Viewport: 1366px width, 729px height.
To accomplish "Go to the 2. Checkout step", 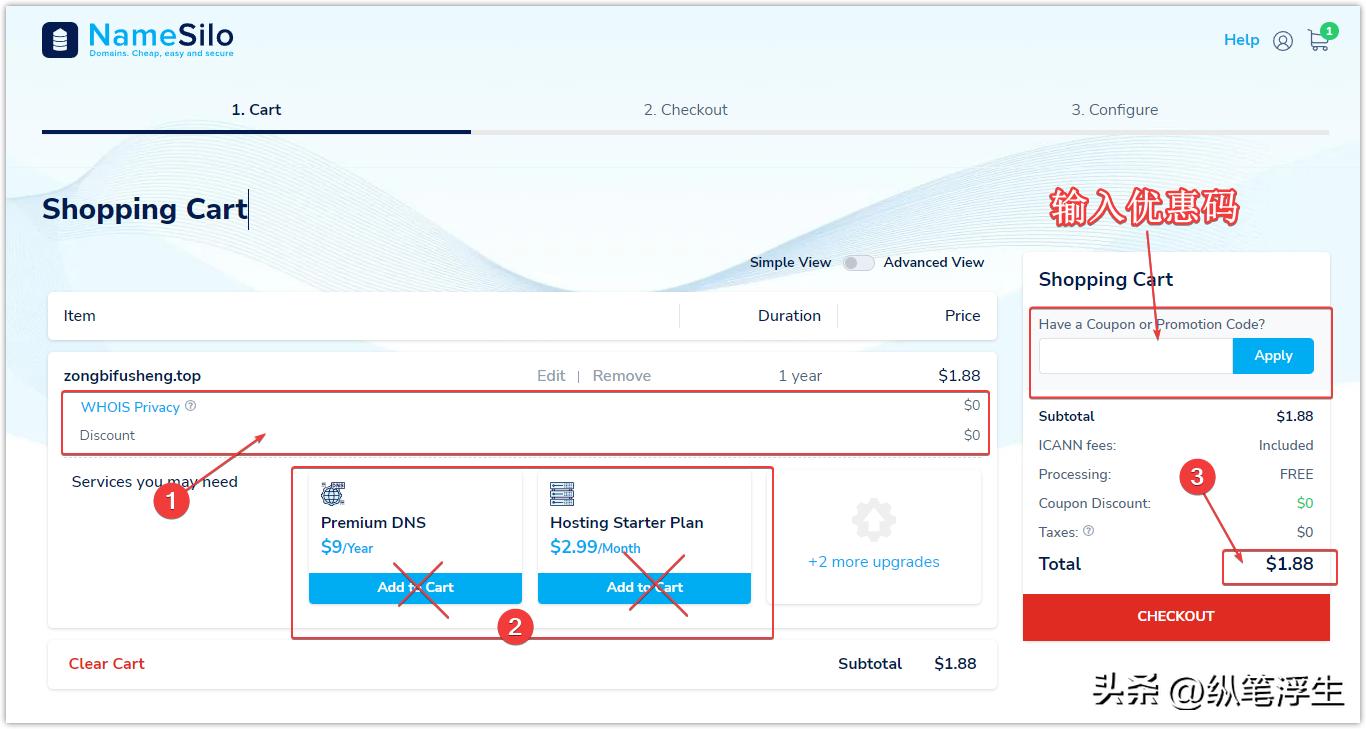I will (686, 110).
